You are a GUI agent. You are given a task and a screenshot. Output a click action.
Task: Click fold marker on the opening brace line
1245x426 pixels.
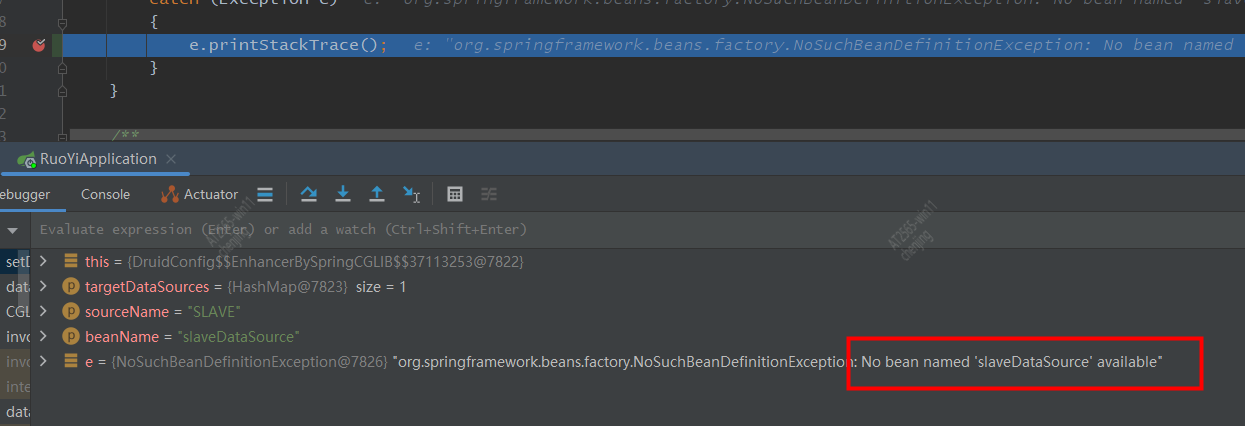pos(62,22)
